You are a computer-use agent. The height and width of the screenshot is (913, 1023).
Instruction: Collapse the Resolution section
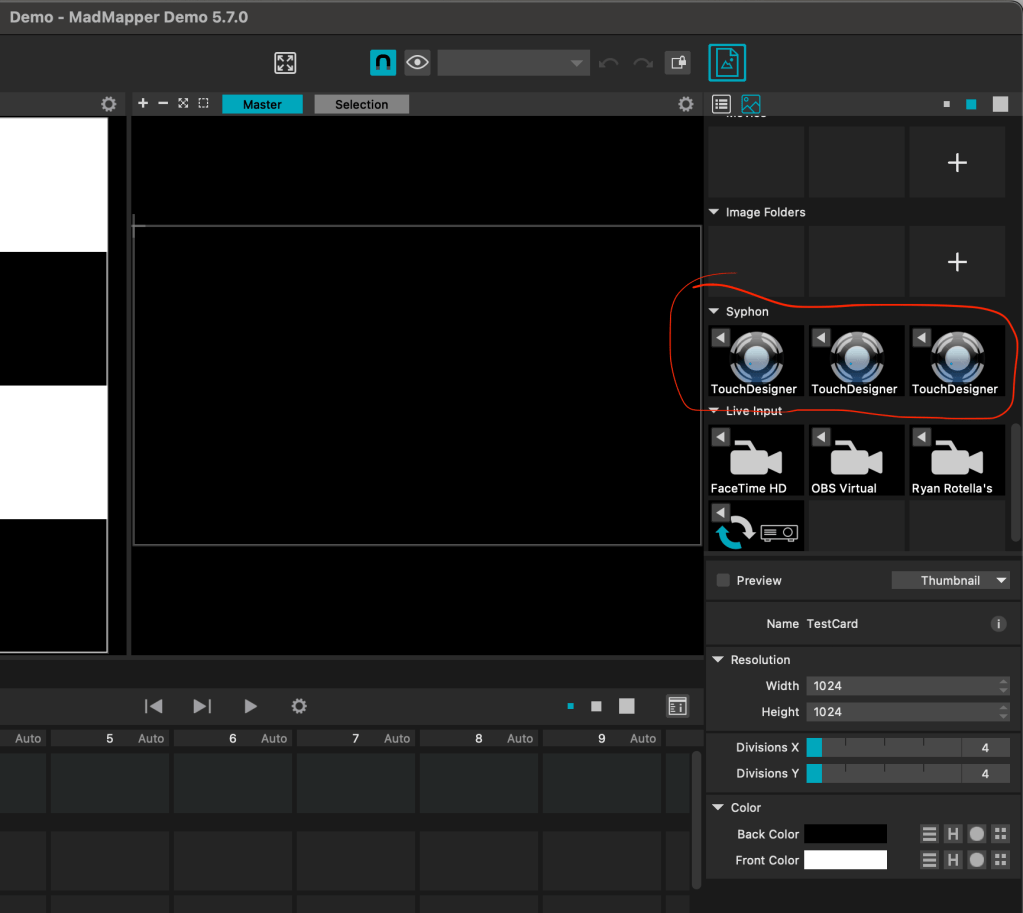(x=718, y=660)
